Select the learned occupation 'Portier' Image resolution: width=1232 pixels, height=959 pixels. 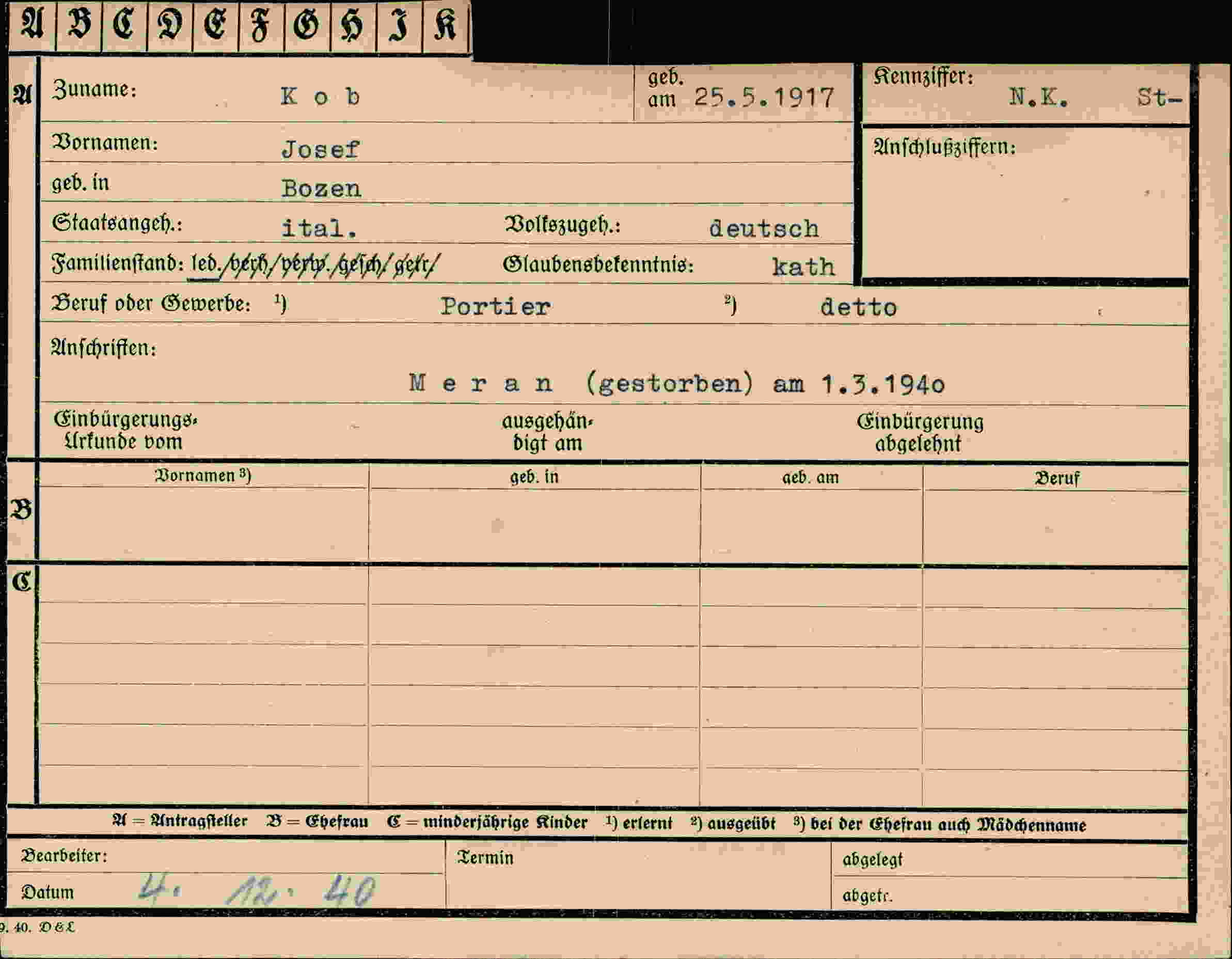tap(495, 307)
